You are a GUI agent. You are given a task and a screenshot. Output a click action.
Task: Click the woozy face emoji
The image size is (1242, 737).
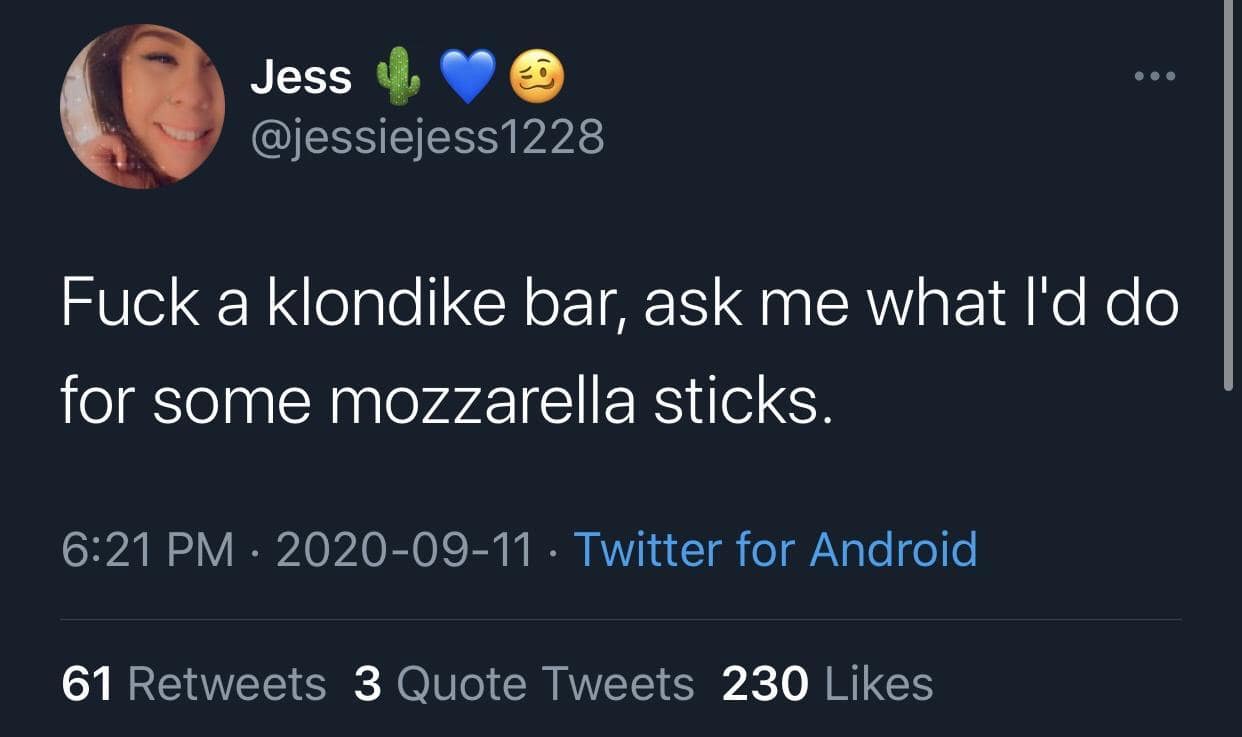537,77
